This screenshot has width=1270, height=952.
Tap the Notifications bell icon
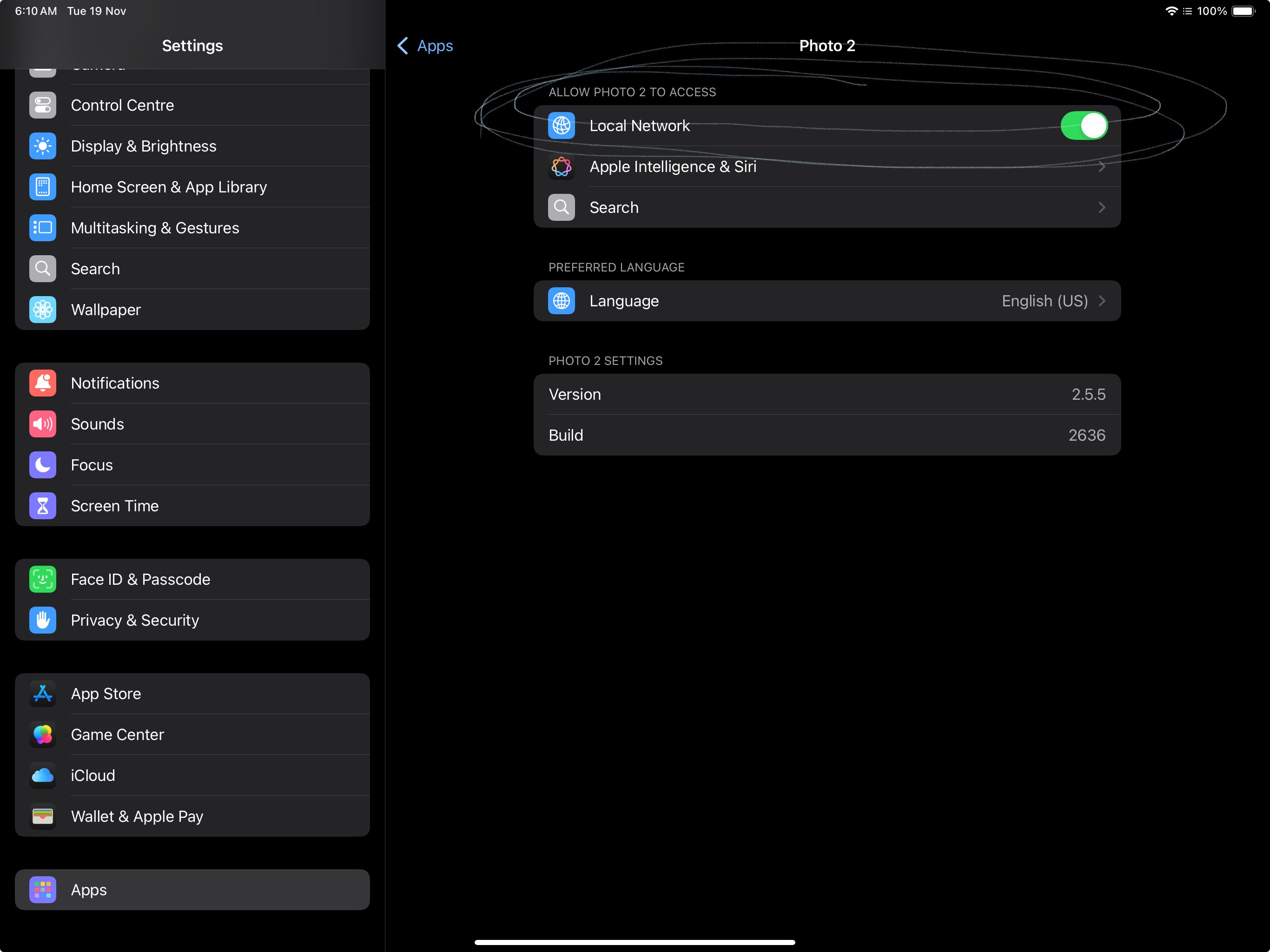[42, 383]
